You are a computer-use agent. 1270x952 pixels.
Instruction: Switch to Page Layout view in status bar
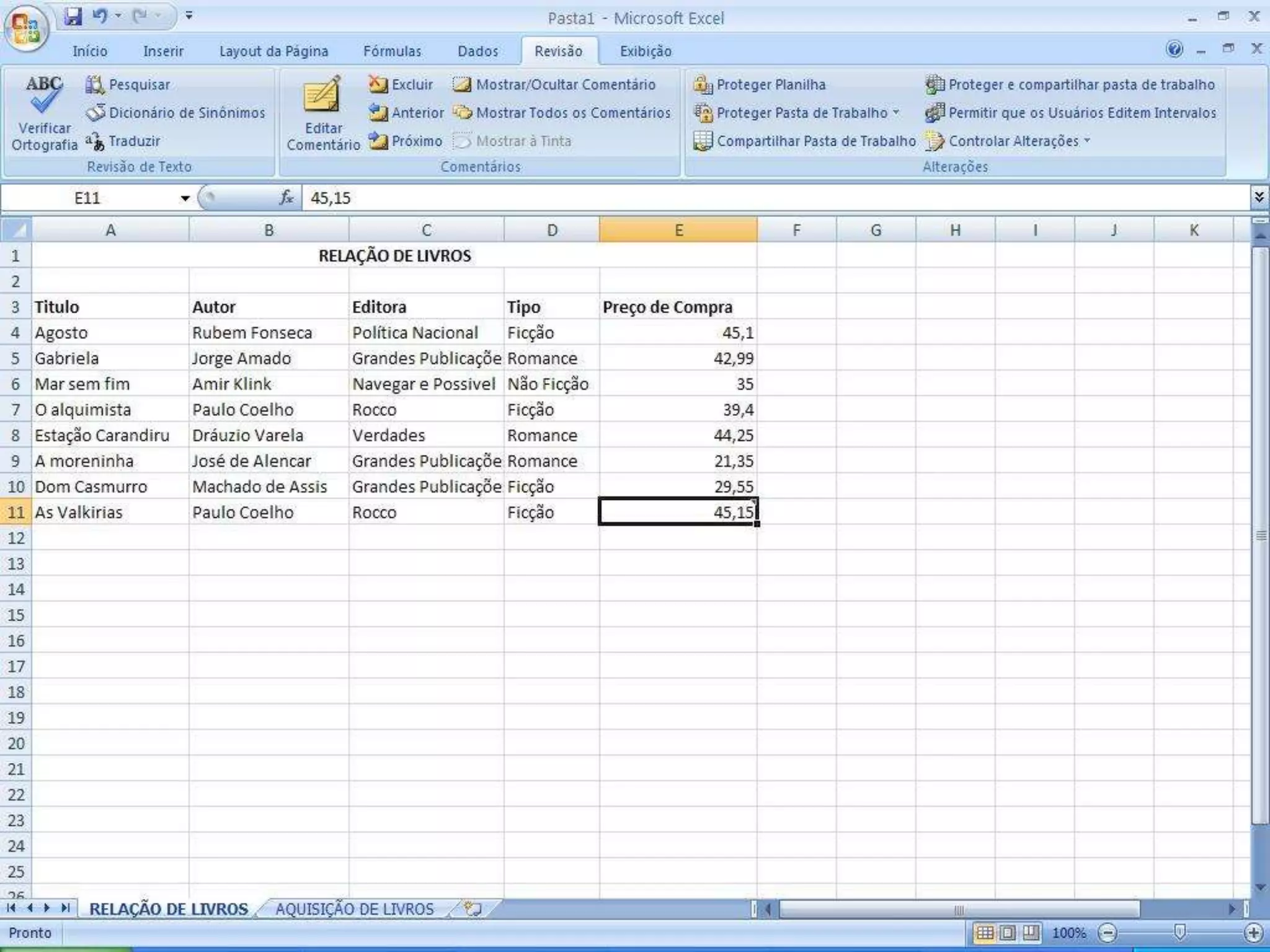click(1008, 932)
